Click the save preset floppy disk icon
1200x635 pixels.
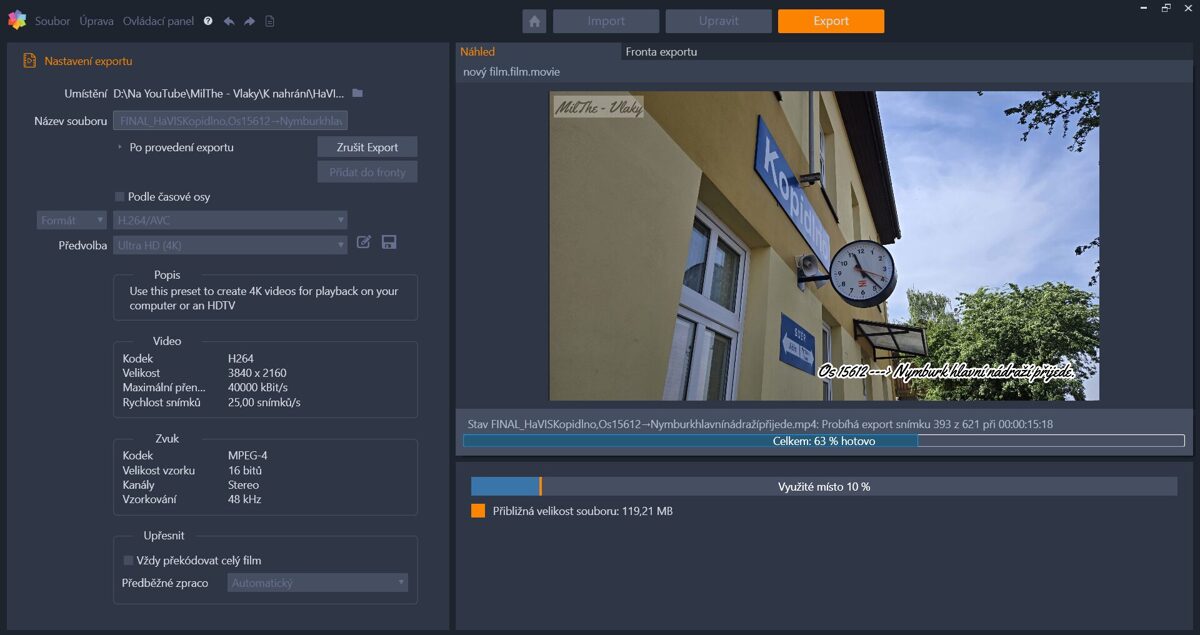pyautogui.click(x=389, y=242)
